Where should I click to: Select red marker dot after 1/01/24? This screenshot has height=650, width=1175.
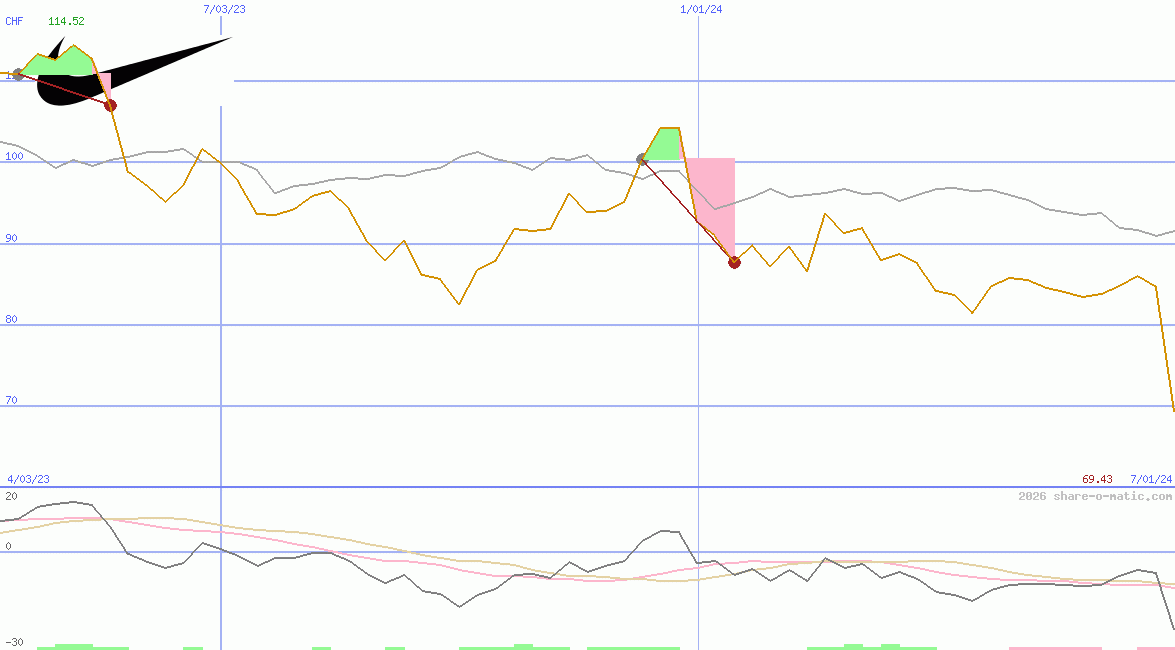pos(734,262)
